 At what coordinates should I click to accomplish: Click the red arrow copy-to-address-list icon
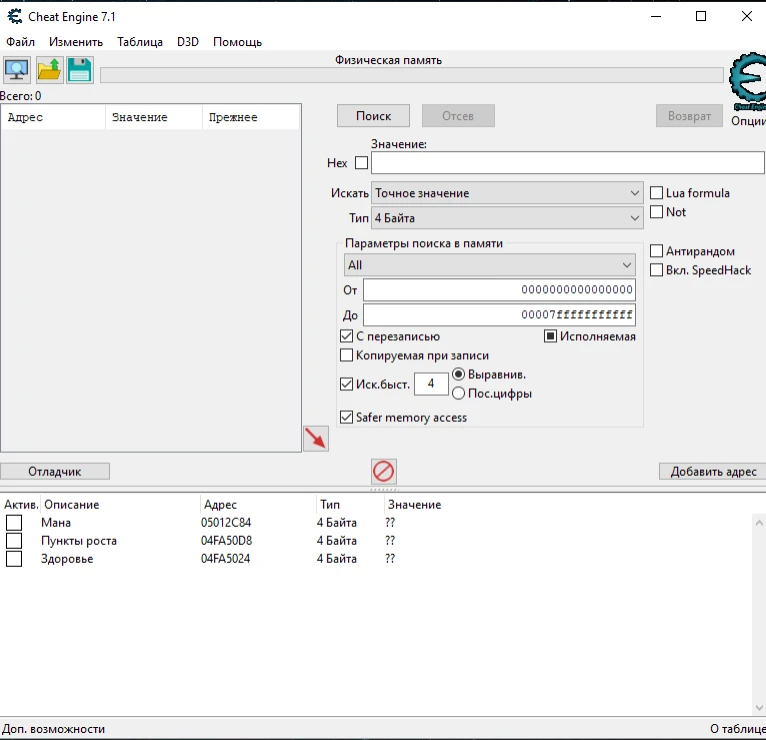316,438
